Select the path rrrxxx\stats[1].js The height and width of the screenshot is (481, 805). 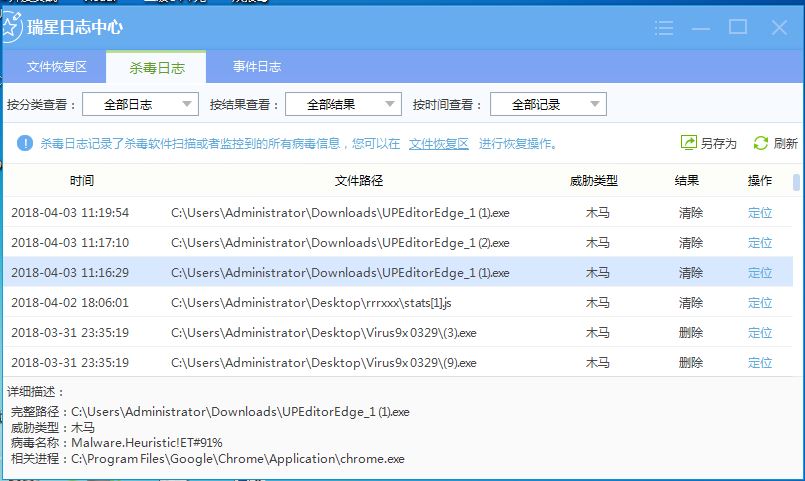(x=311, y=303)
